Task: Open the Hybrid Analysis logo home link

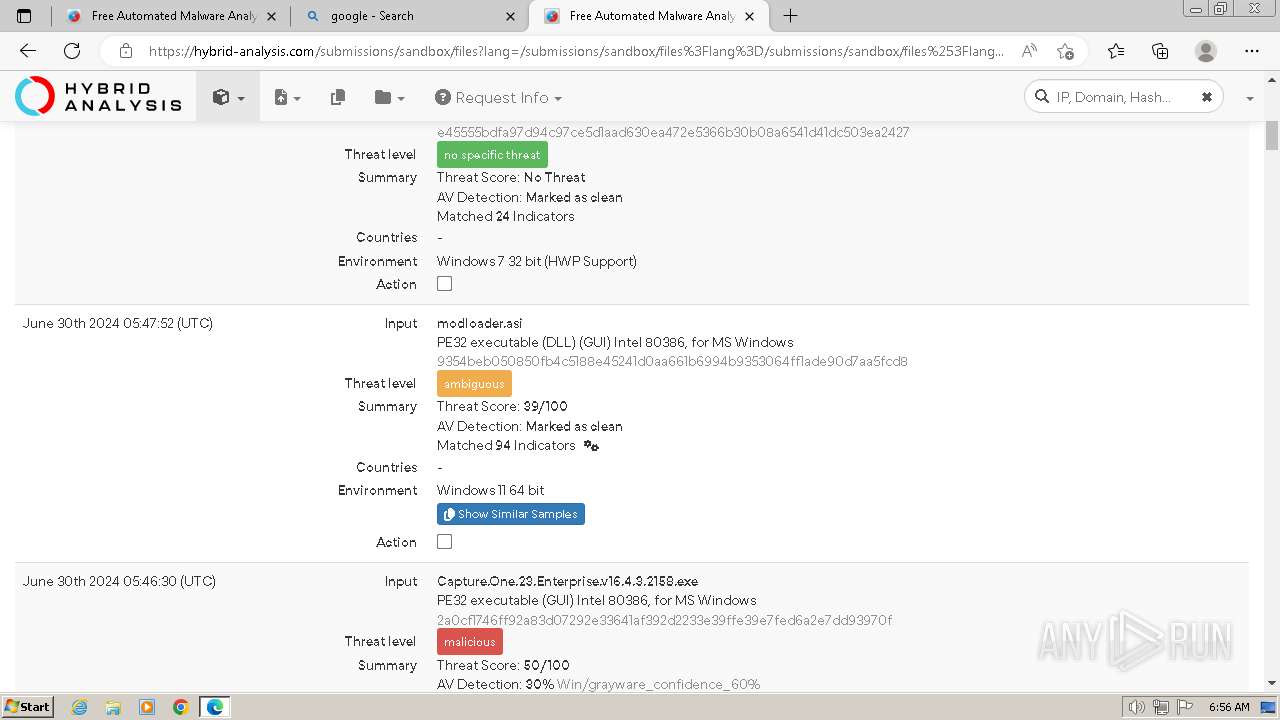Action: point(98,96)
